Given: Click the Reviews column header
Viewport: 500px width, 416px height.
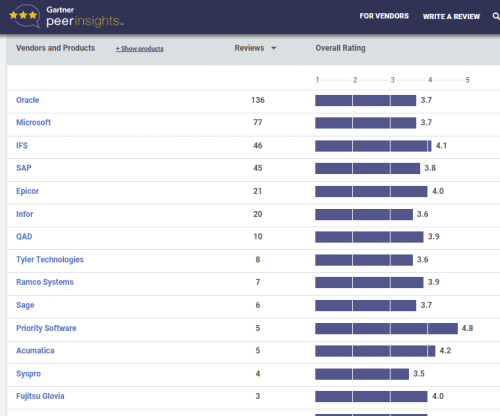Looking at the screenshot, I should coord(249,48).
